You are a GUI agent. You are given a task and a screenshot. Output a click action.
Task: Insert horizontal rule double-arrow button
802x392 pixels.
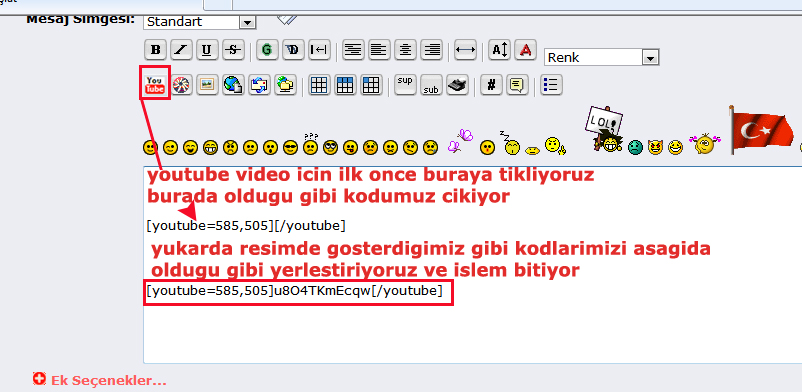pos(465,50)
